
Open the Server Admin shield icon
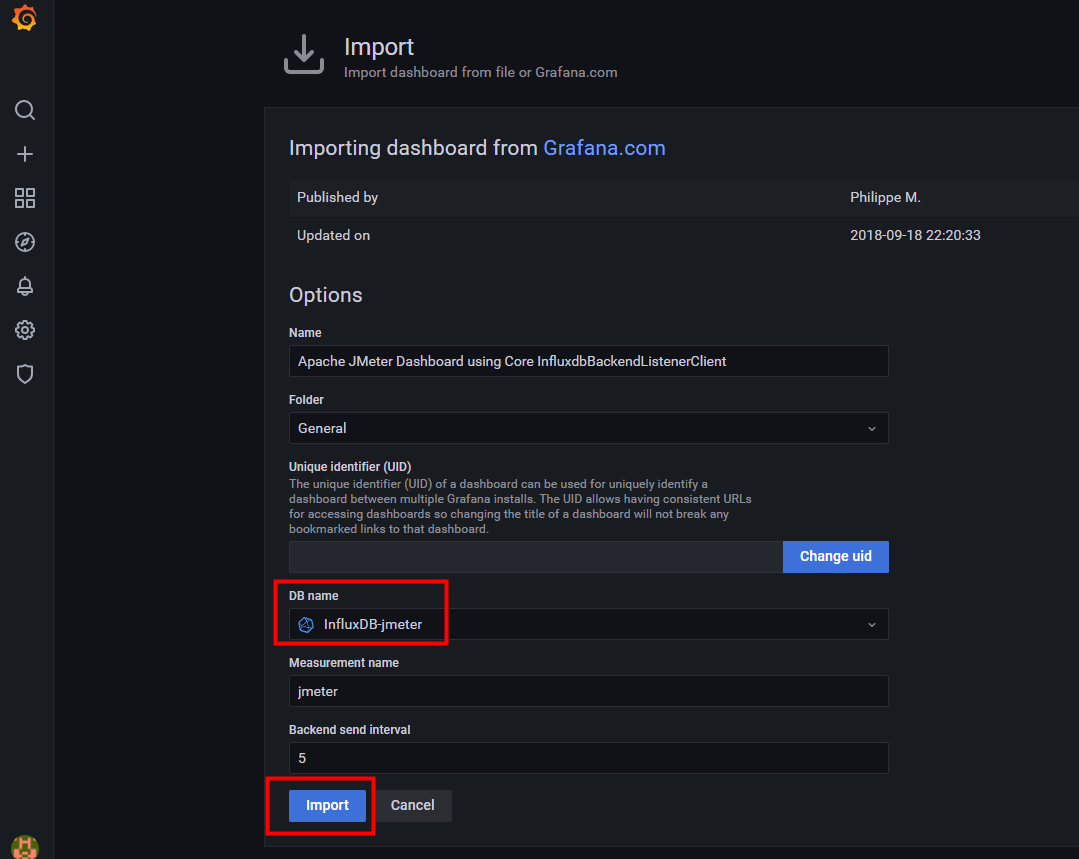click(x=25, y=374)
